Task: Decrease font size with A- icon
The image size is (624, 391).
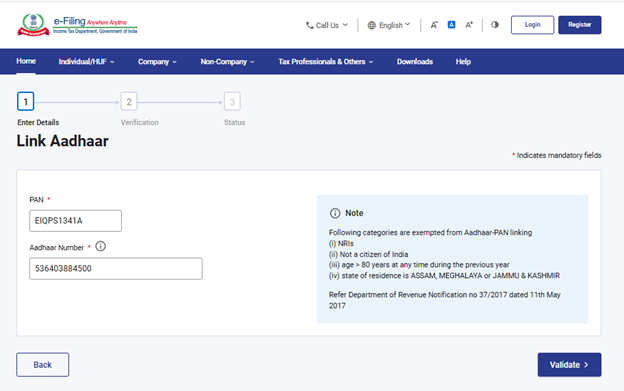Action: tap(434, 25)
